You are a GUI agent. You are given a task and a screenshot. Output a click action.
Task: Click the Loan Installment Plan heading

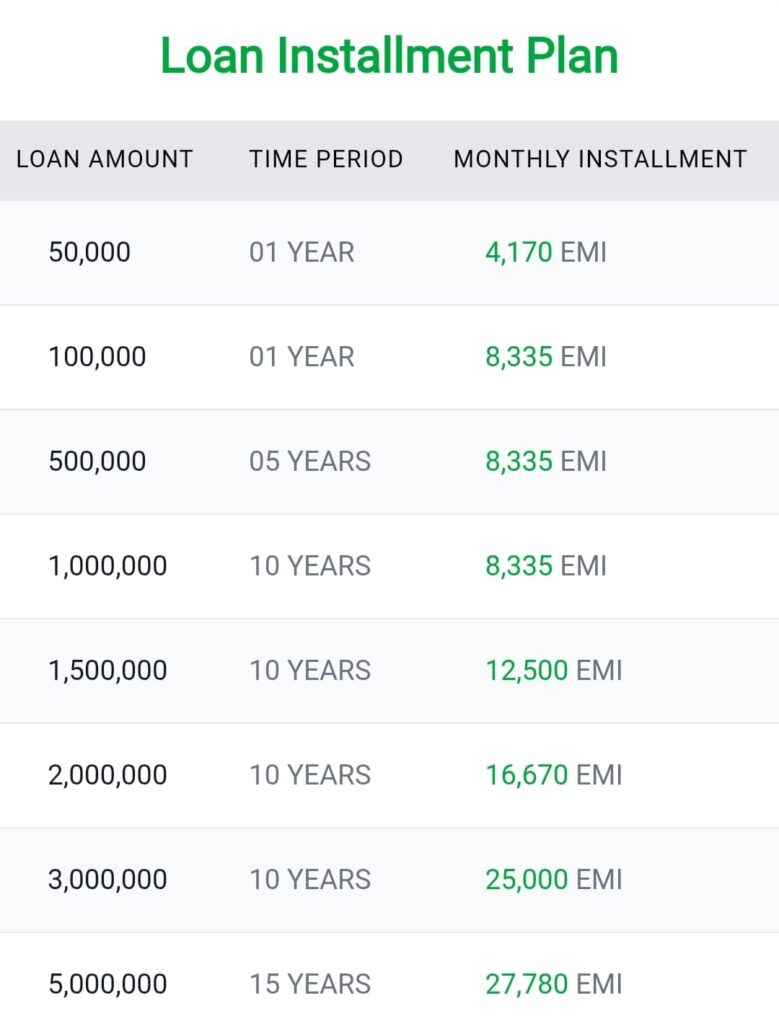click(x=389, y=56)
